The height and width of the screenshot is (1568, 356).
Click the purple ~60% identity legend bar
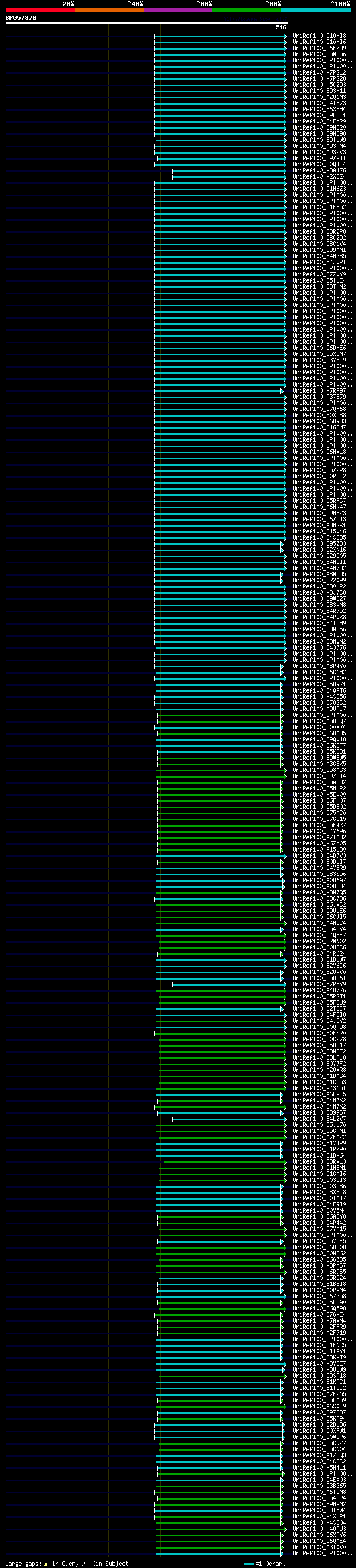click(x=179, y=11)
